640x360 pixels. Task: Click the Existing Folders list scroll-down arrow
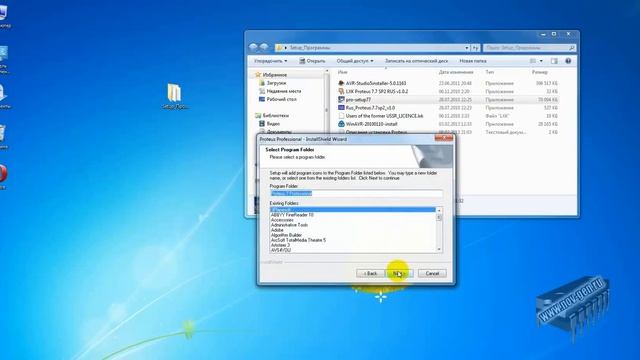pyautogui.click(x=439, y=249)
